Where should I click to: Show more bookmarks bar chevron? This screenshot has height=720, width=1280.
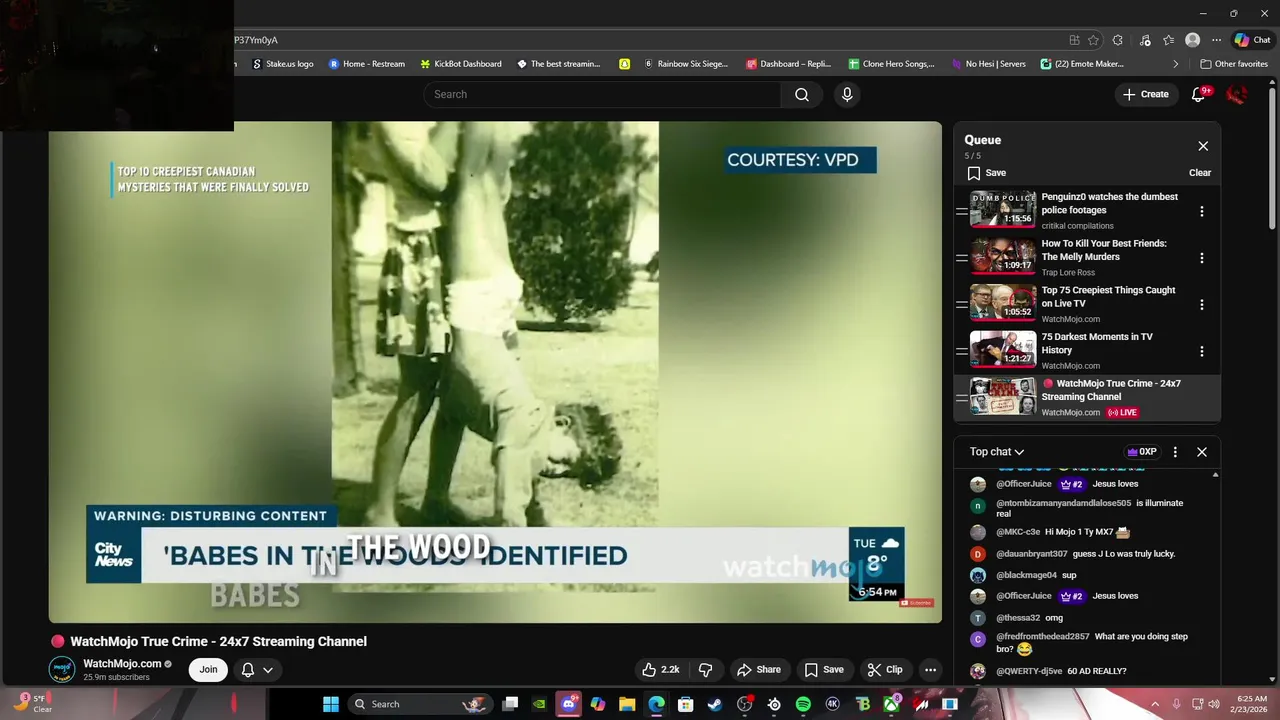point(1176,64)
